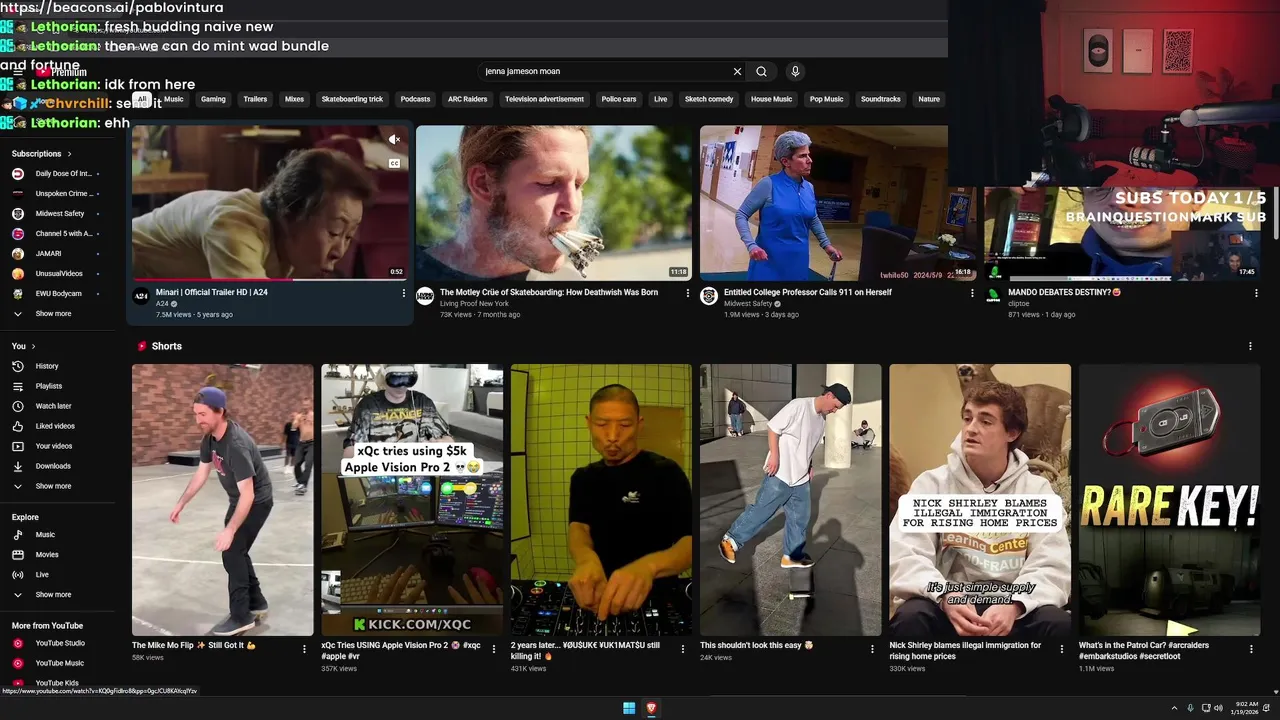Play the Motley Crüe skateboarding thumbnail
The image size is (1280, 720).
[x=553, y=202]
